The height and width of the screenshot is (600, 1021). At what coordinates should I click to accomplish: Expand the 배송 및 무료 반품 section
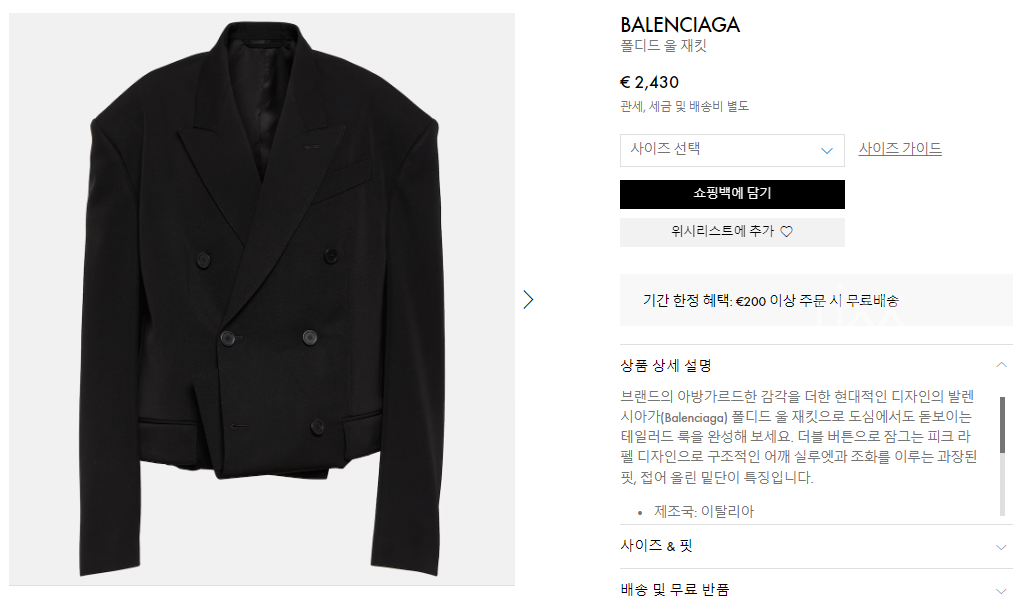click(675, 589)
